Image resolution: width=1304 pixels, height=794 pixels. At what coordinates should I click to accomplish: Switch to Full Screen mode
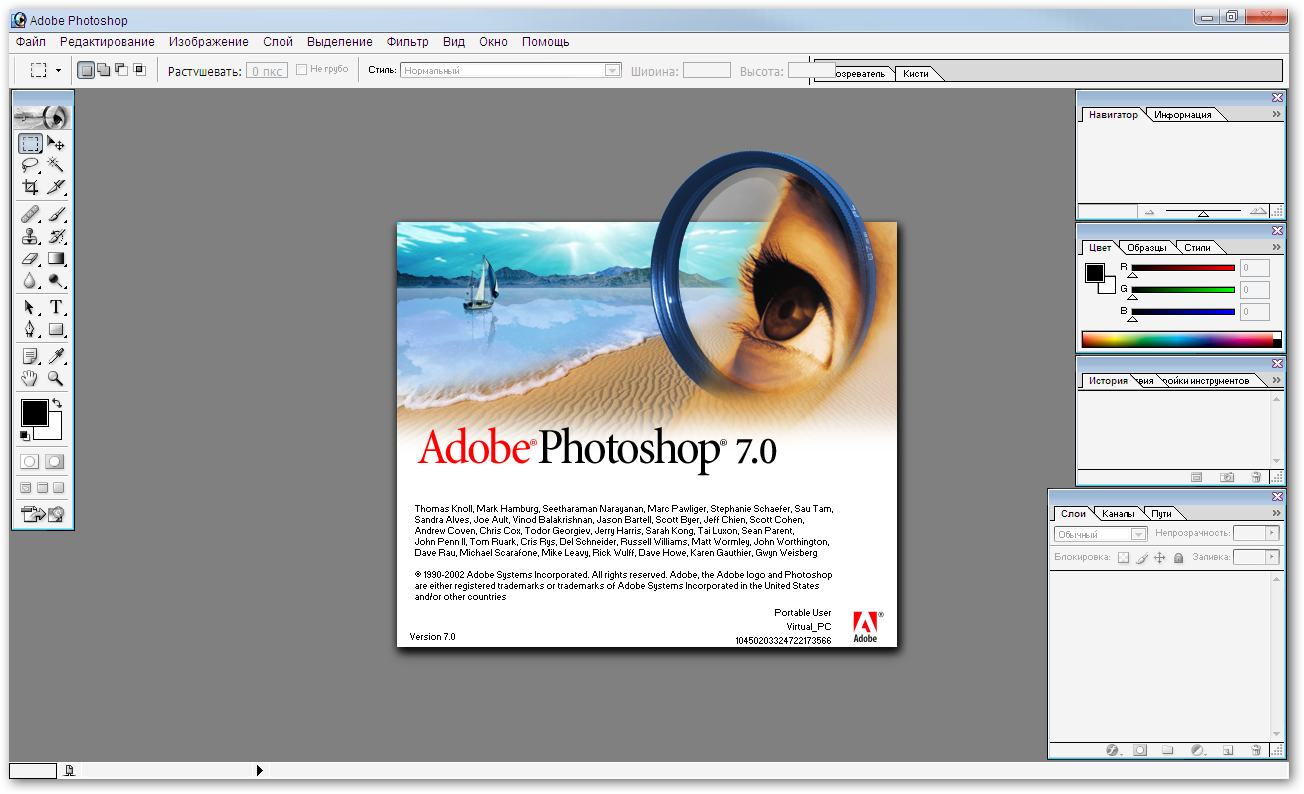point(58,488)
